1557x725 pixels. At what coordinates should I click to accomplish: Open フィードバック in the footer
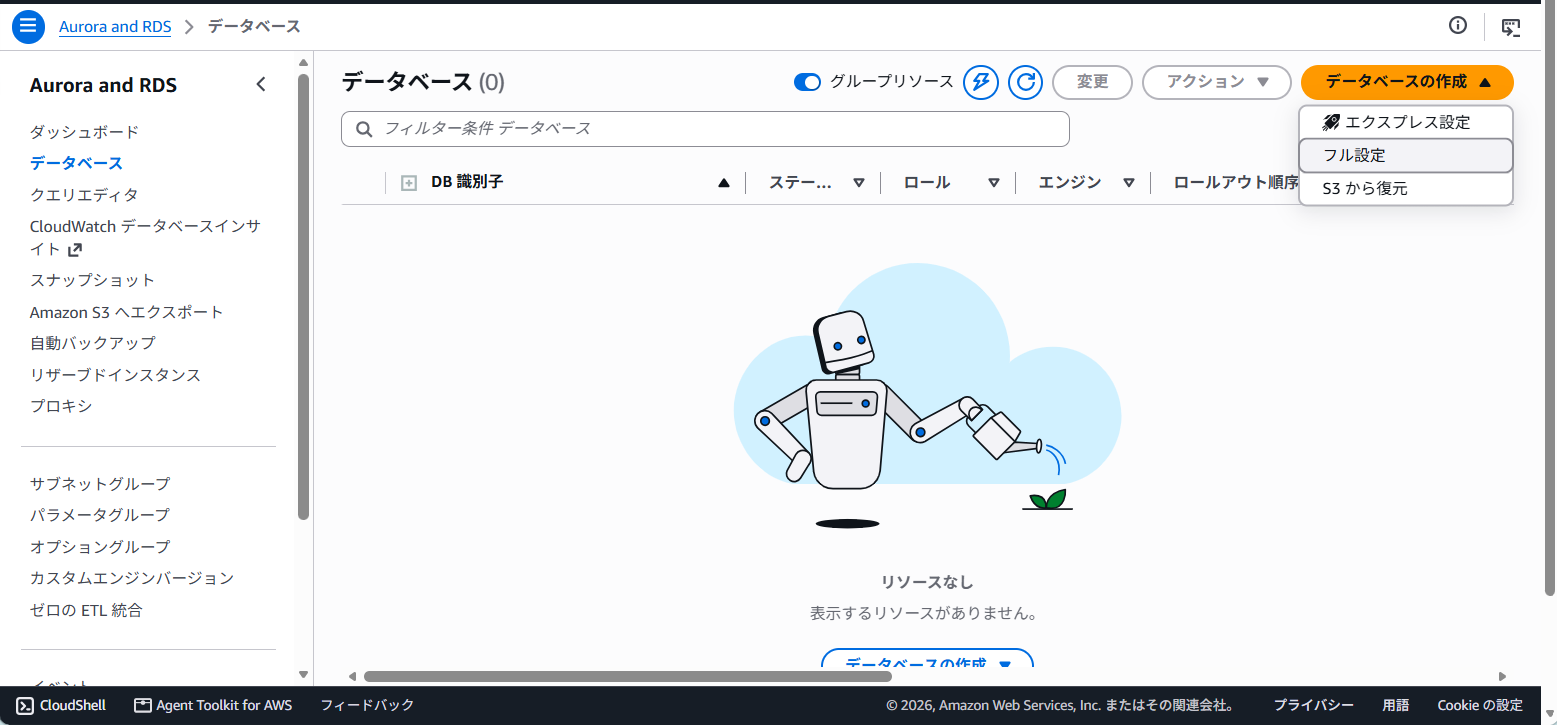367,705
